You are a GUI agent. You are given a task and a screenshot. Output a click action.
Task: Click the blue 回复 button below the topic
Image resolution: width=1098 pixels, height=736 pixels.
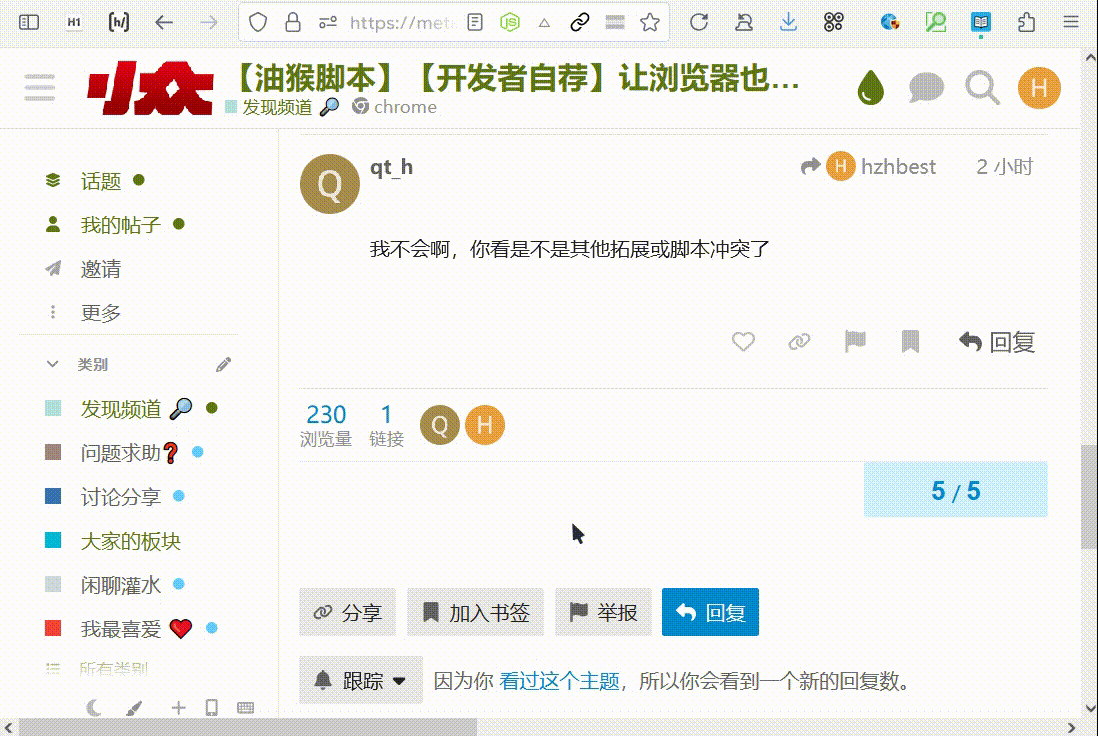710,612
